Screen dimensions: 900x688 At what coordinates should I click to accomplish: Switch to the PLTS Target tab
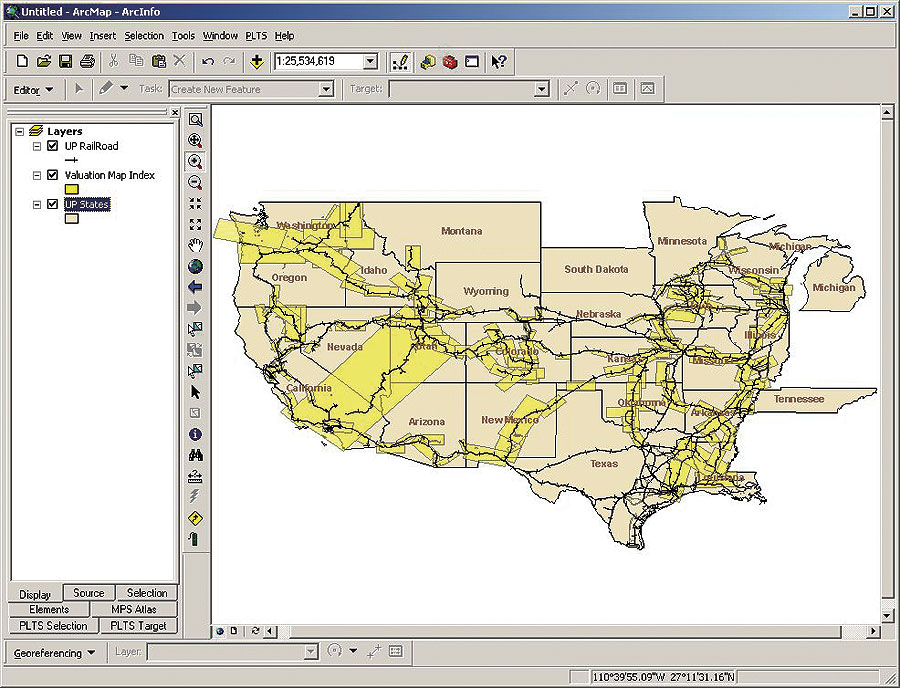point(138,625)
